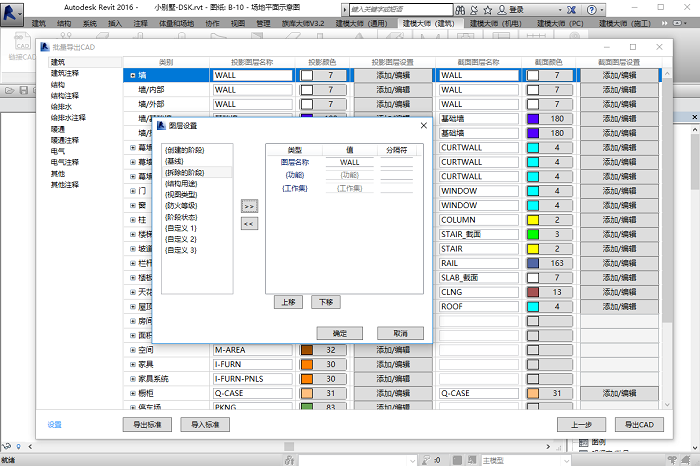Click the keyword search input field
700x466 pixels.
point(401,9)
